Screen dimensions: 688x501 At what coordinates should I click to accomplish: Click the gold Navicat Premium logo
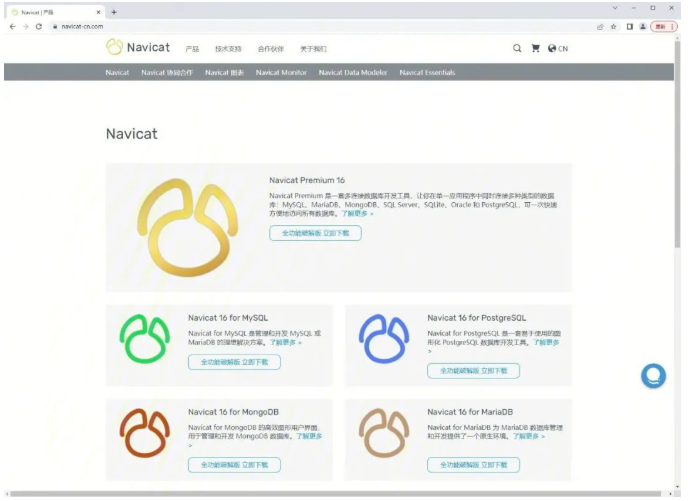click(x=188, y=227)
